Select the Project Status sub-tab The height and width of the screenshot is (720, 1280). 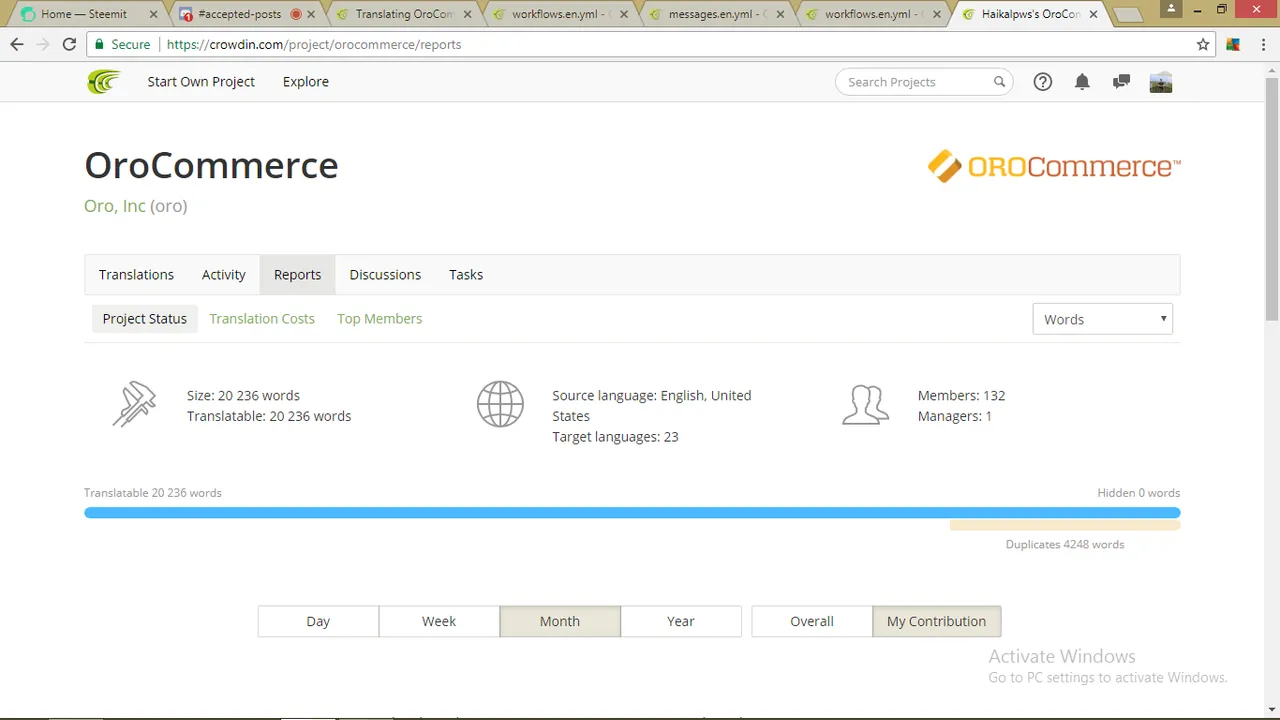pyautogui.click(x=145, y=318)
